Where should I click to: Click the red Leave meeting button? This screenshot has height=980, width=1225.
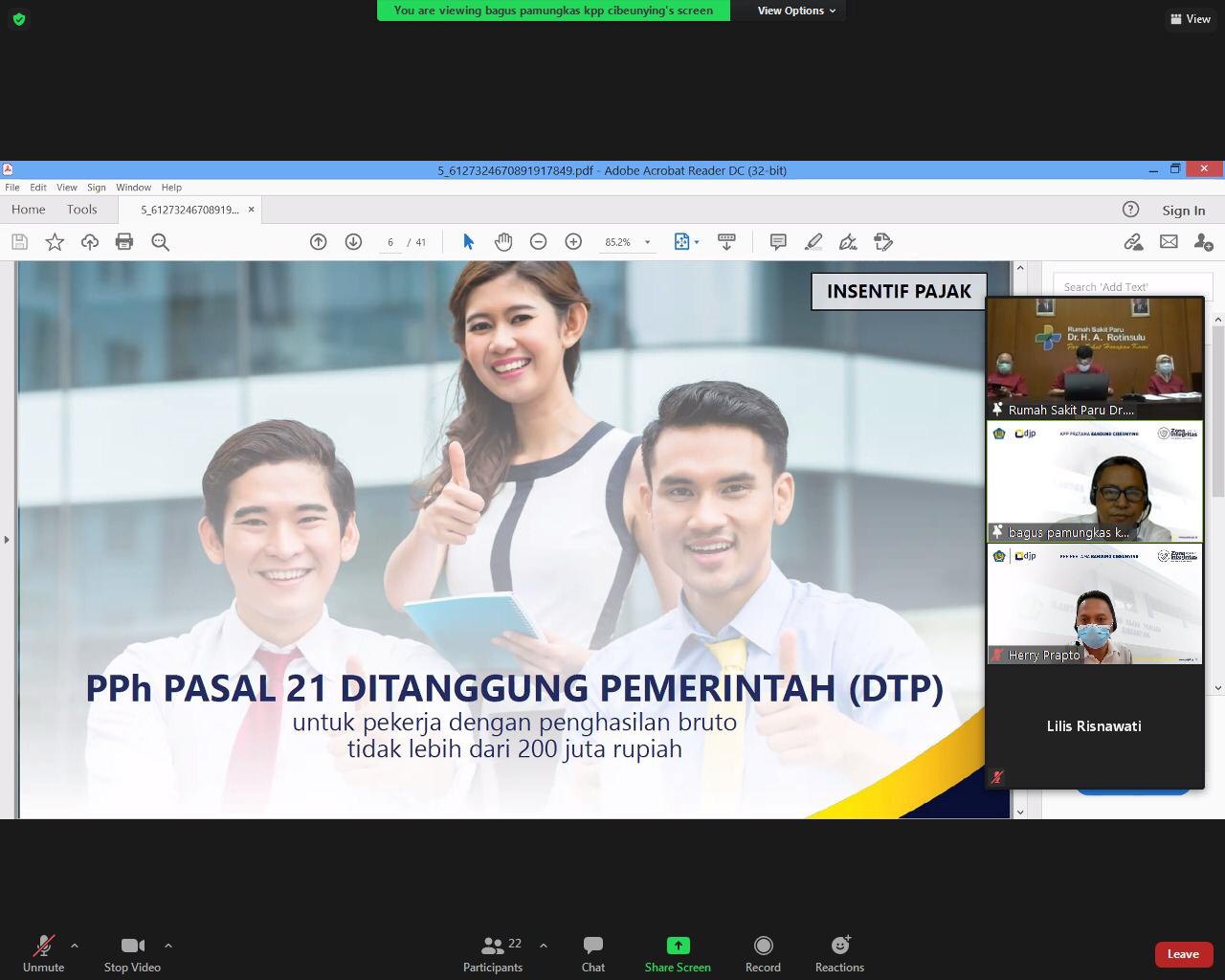(x=1182, y=954)
